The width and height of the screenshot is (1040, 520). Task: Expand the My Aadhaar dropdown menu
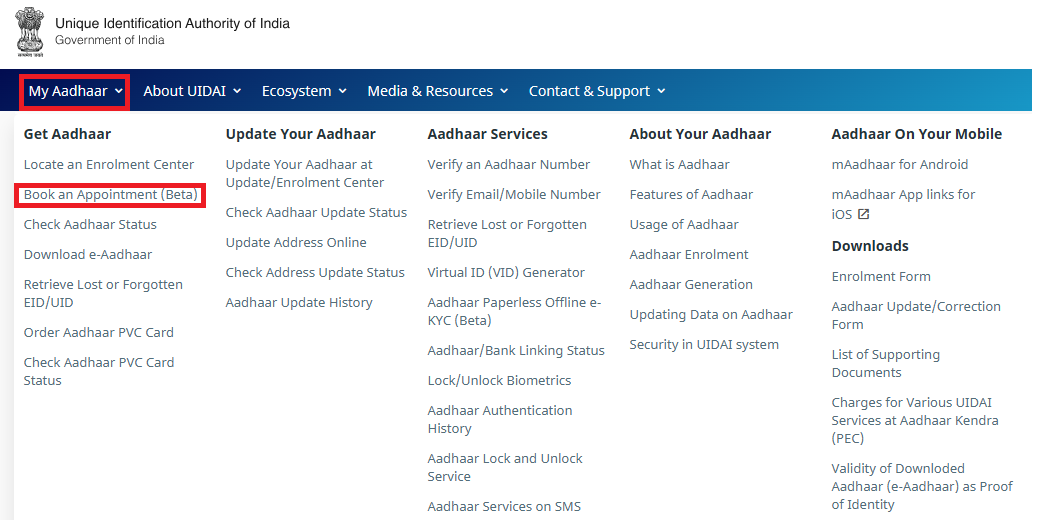tap(75, 91)
